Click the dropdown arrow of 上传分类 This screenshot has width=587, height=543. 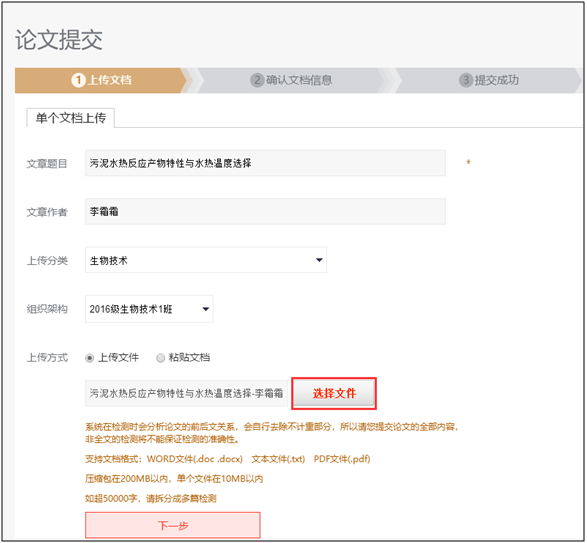319,260
